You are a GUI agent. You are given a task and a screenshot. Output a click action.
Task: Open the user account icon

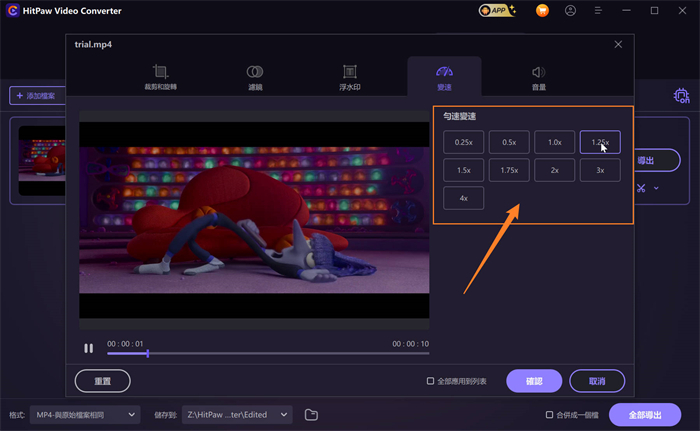(x=570, y=10)
